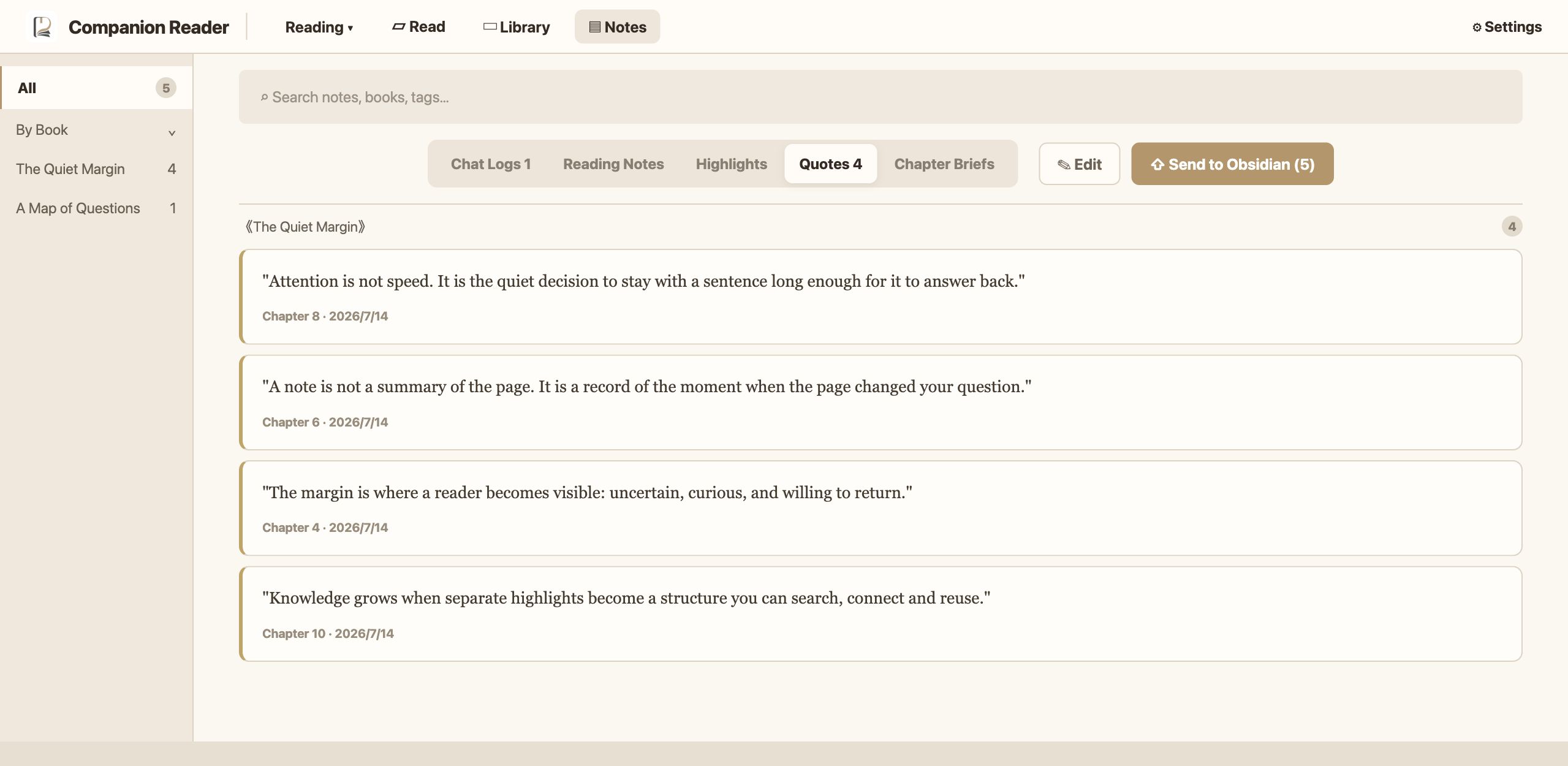Viewport: 1568px width, 766px height.
Task: Click the pencil icon on Edit
Action: pyautogui.click(x=1064, y=165)
